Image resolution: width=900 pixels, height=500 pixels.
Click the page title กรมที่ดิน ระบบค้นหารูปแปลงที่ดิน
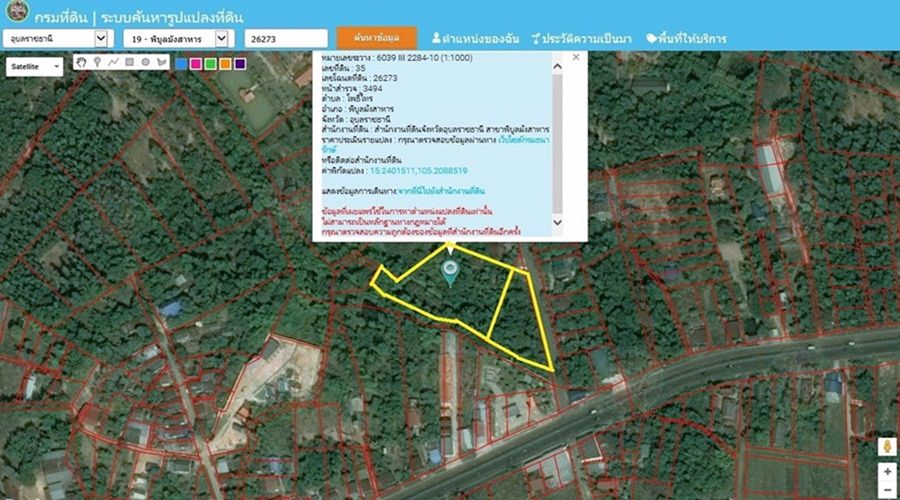pos(138,17)
